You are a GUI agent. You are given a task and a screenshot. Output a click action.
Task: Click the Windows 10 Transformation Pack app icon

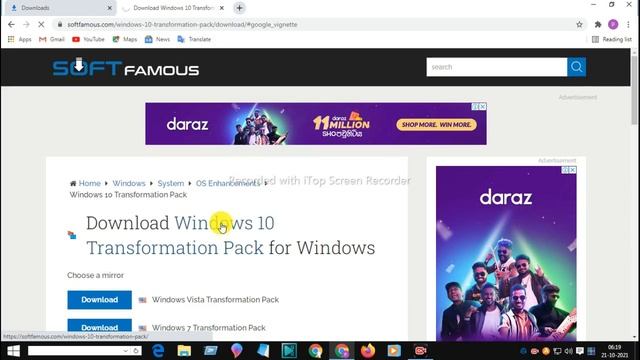coord(72,235)
